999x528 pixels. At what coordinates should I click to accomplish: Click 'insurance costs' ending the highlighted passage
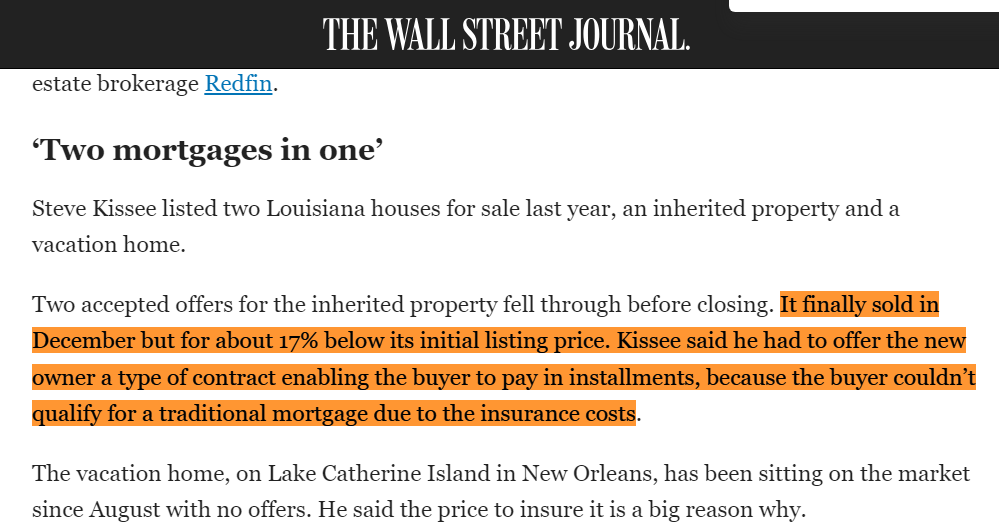click(x=564, y=413)
